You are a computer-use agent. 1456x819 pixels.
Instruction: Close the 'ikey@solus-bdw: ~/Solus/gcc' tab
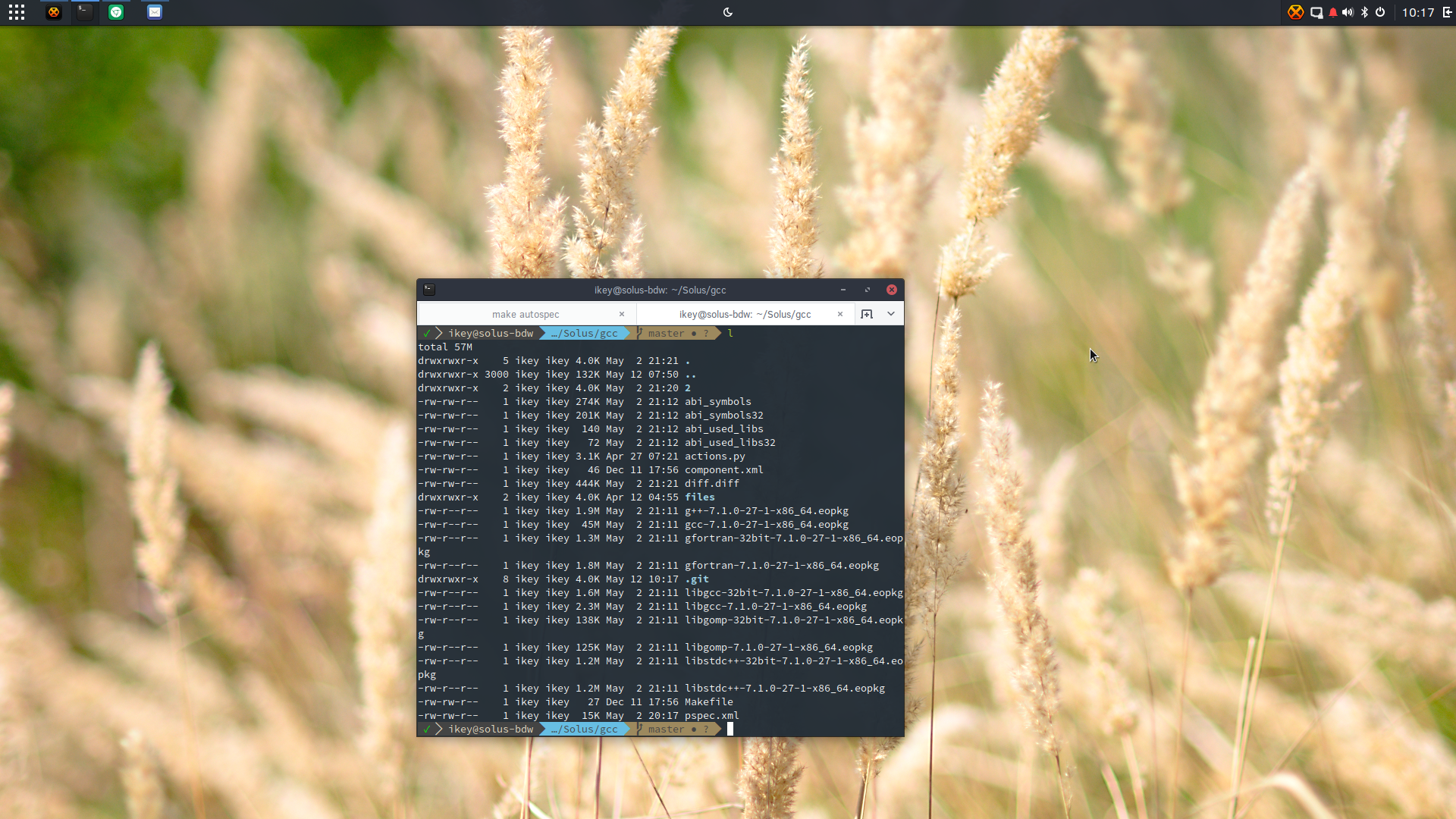click(x=840, y=314)
